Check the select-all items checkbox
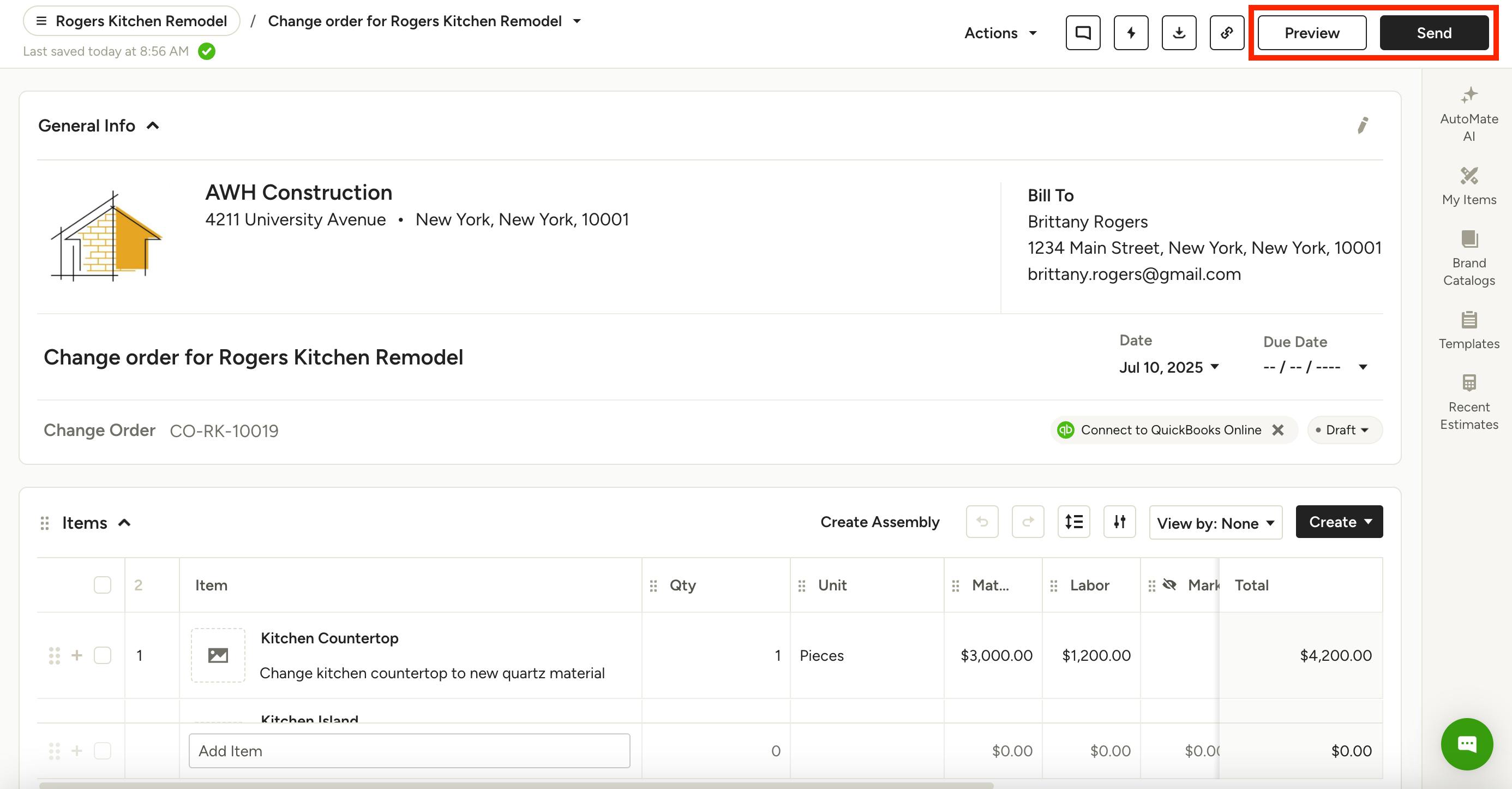The height and width of the screenshot is (789, 1512). click(103, 585)
